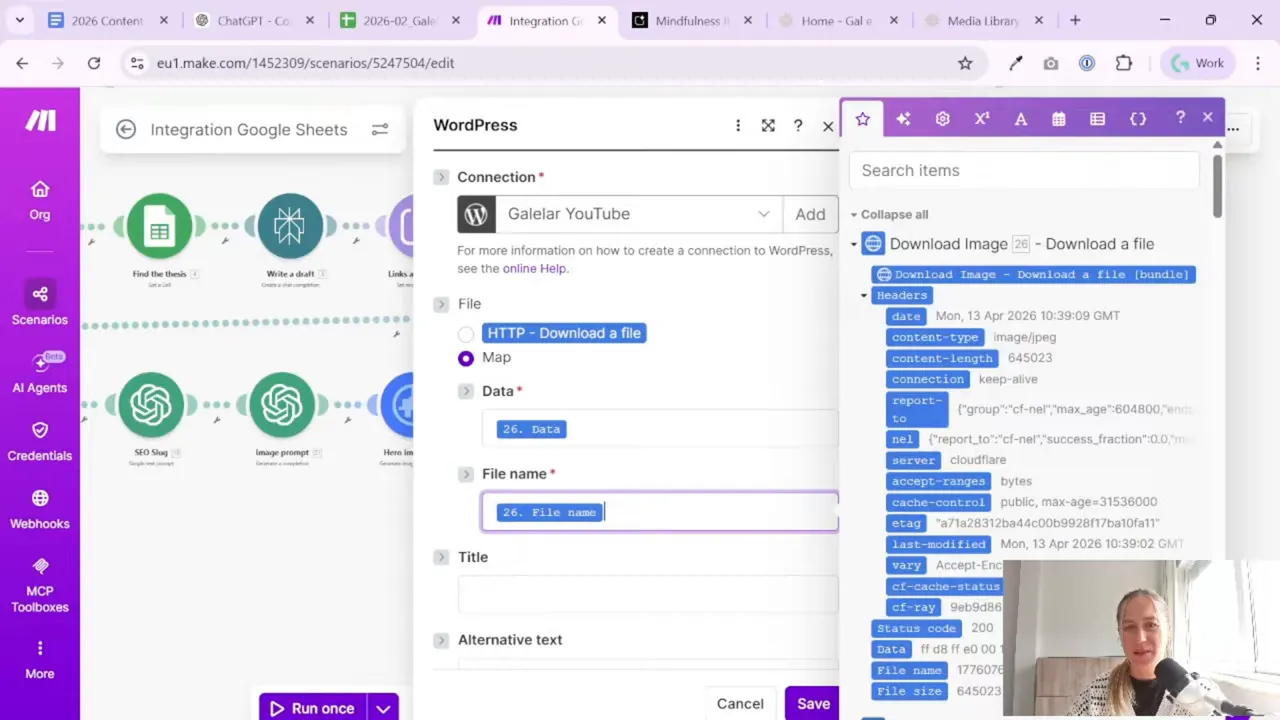The height and width of the screenshot is (720, 1280).
Task: Click the back arrow beside Integration Google Sheets
Action: (x=126, y=129)
